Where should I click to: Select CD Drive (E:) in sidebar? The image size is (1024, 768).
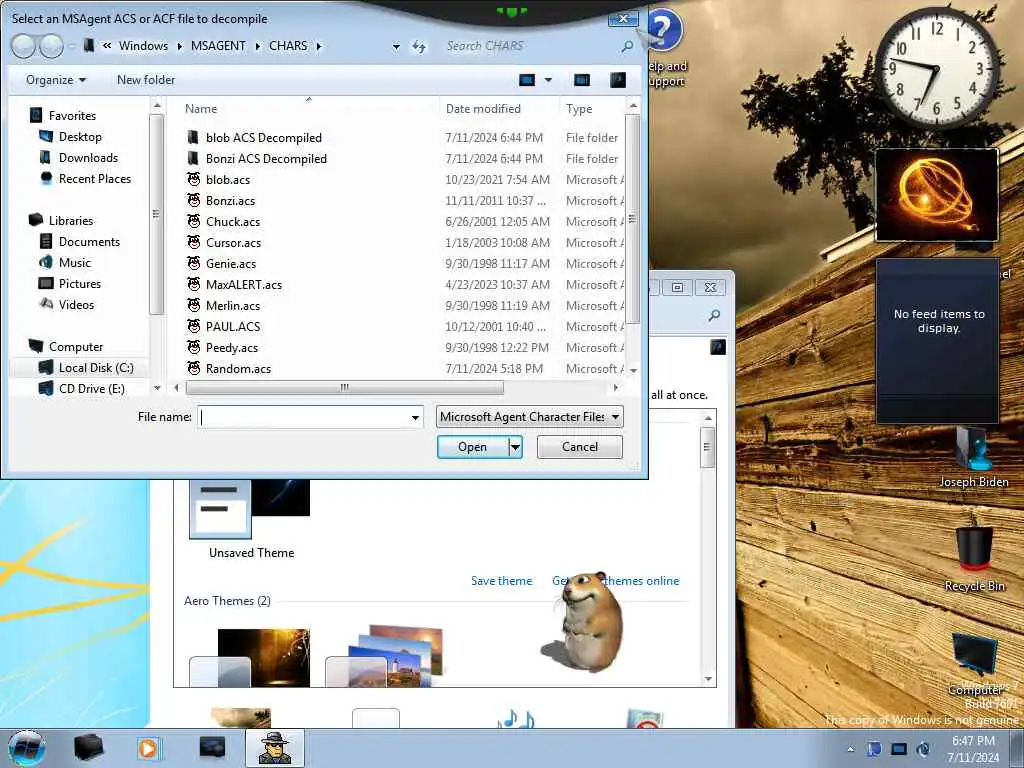point(91,389)
